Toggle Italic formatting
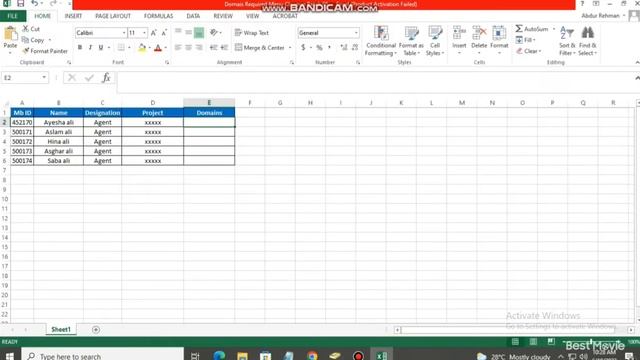 click(90, 48)
